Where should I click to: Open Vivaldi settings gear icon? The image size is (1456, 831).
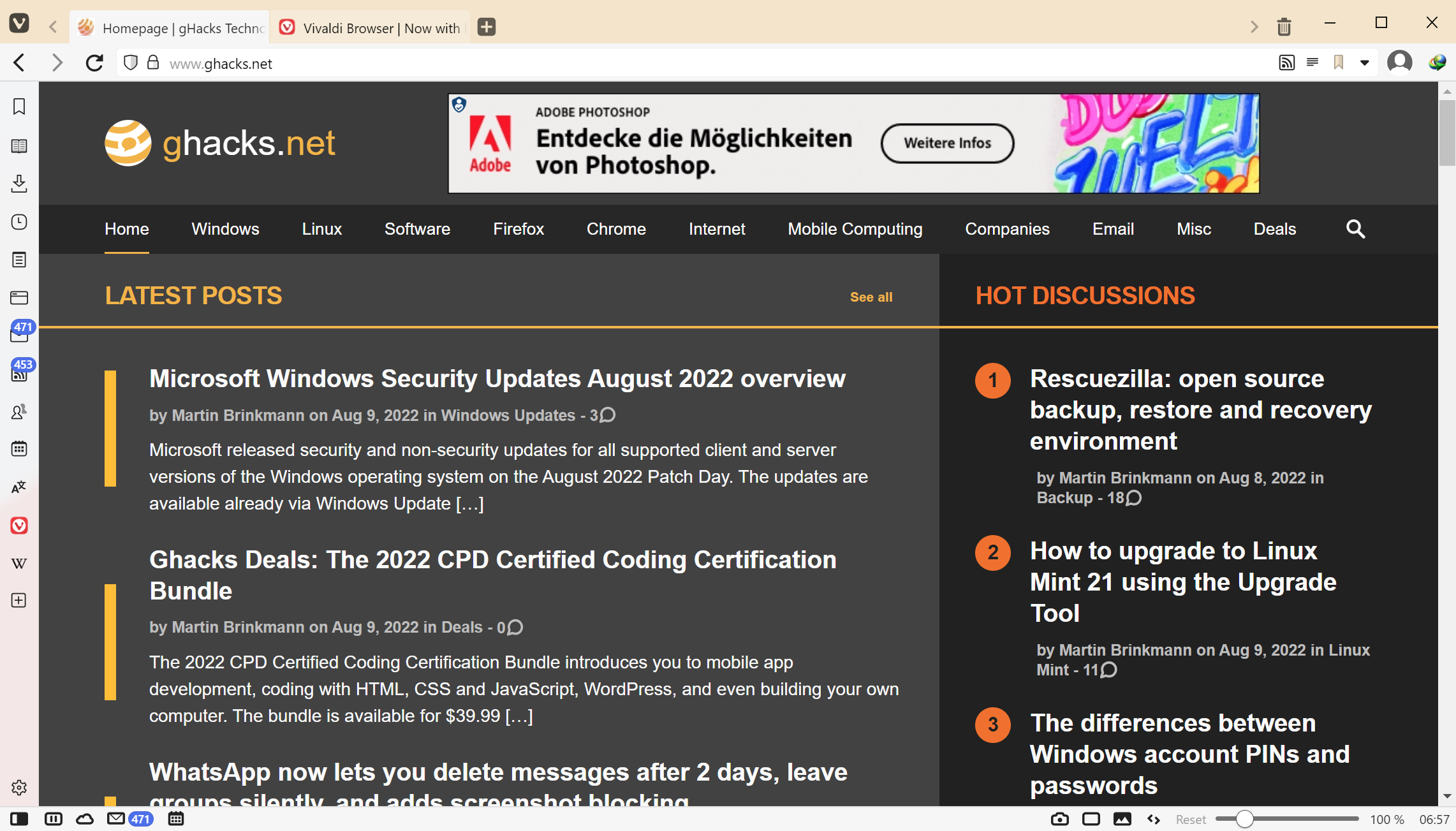pyautogui.click(x=19, y=788)
